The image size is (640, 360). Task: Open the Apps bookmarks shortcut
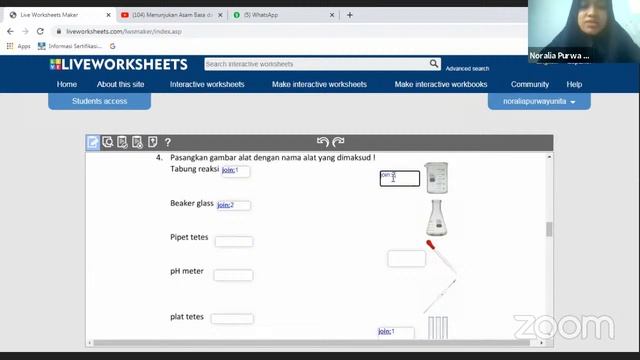[18, 46]
